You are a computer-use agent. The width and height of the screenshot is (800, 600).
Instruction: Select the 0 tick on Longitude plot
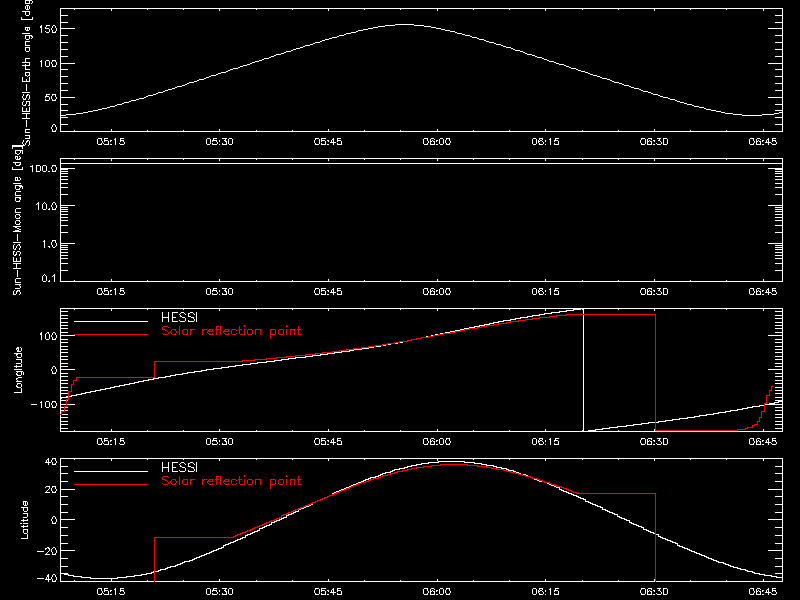tap(54, 370)
